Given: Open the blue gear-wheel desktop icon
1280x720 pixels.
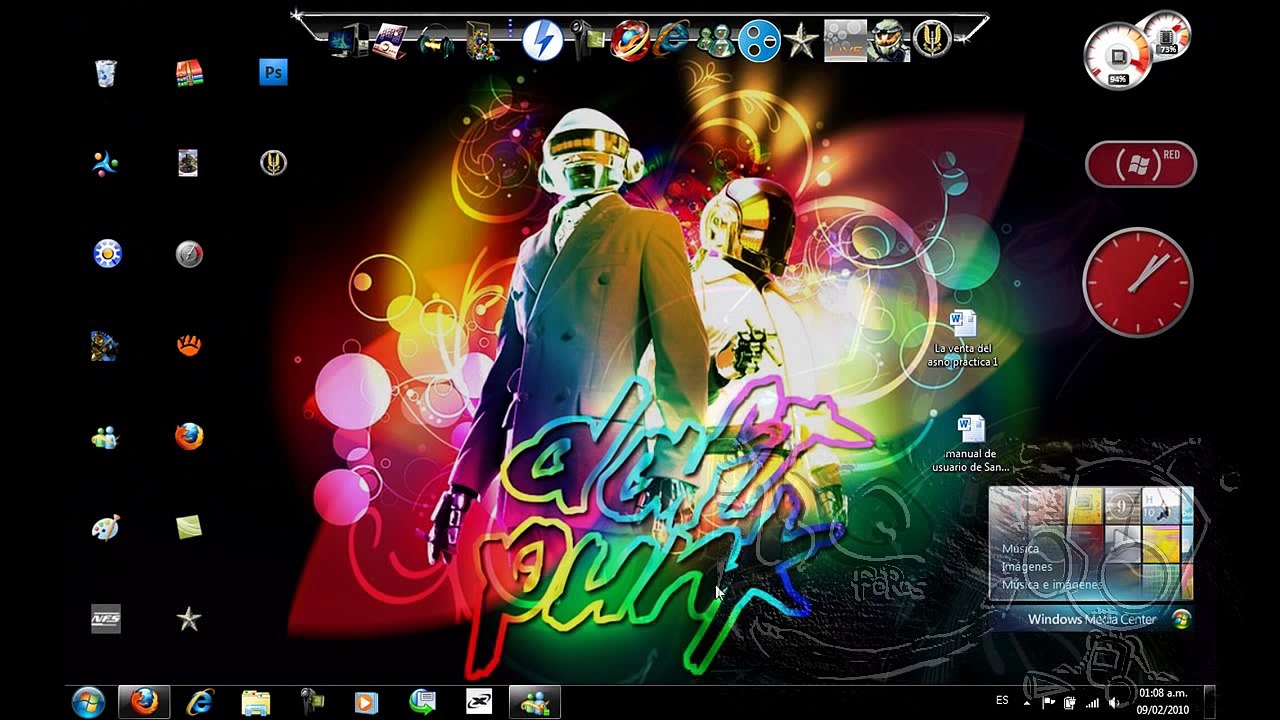Looking at the screenshot, I should [107, 254].
